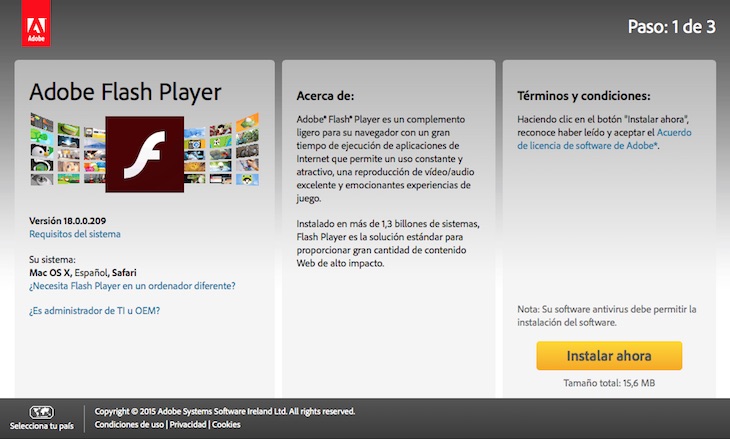Open the Cookies footer link

pos(226,425)
